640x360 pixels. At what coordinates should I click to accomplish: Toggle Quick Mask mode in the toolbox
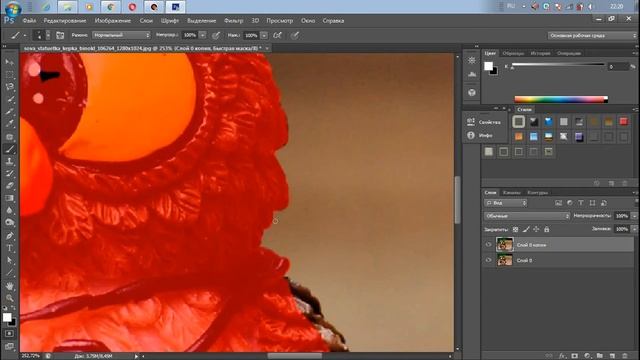9,333
